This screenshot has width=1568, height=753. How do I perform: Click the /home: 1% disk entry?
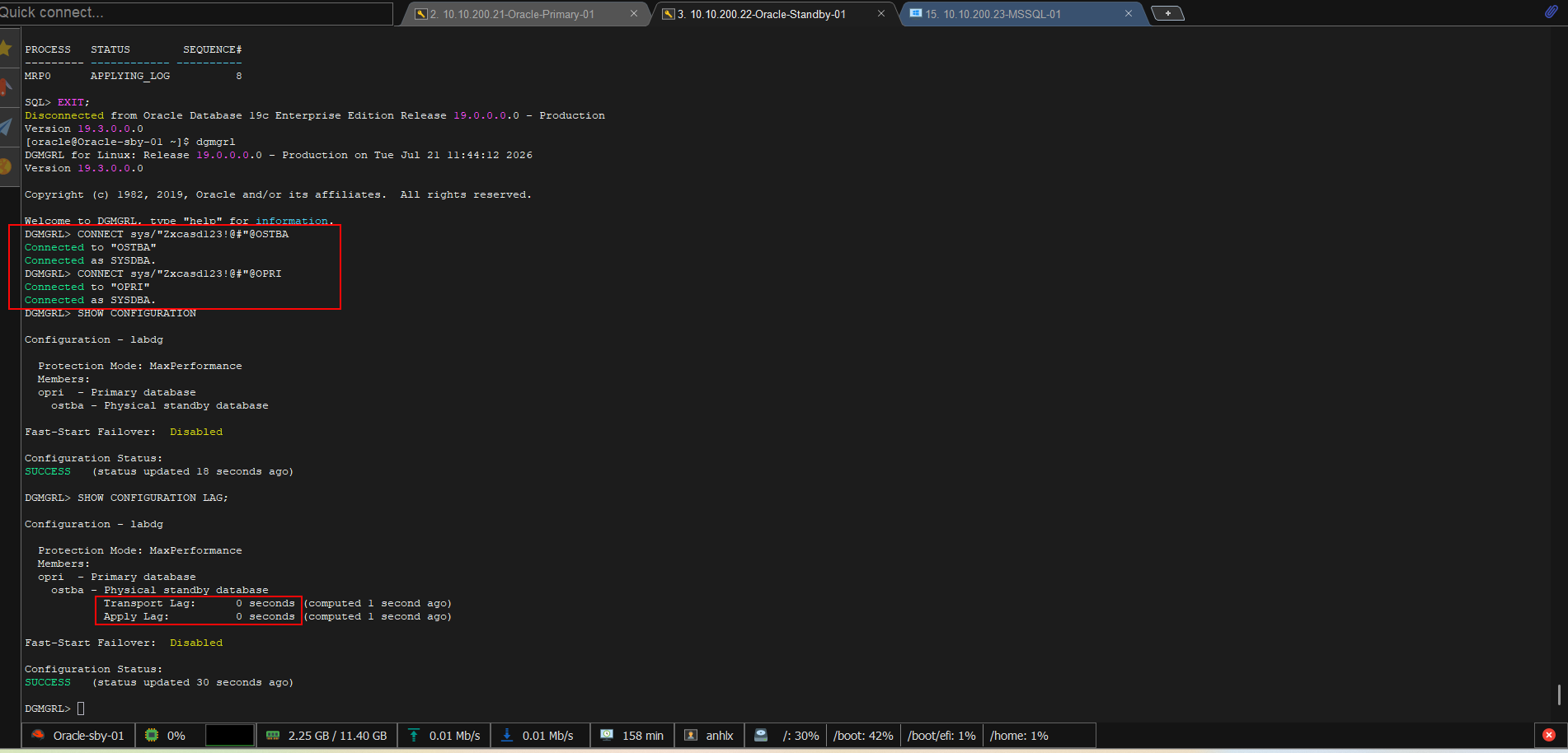click(x=1019, y=736)
